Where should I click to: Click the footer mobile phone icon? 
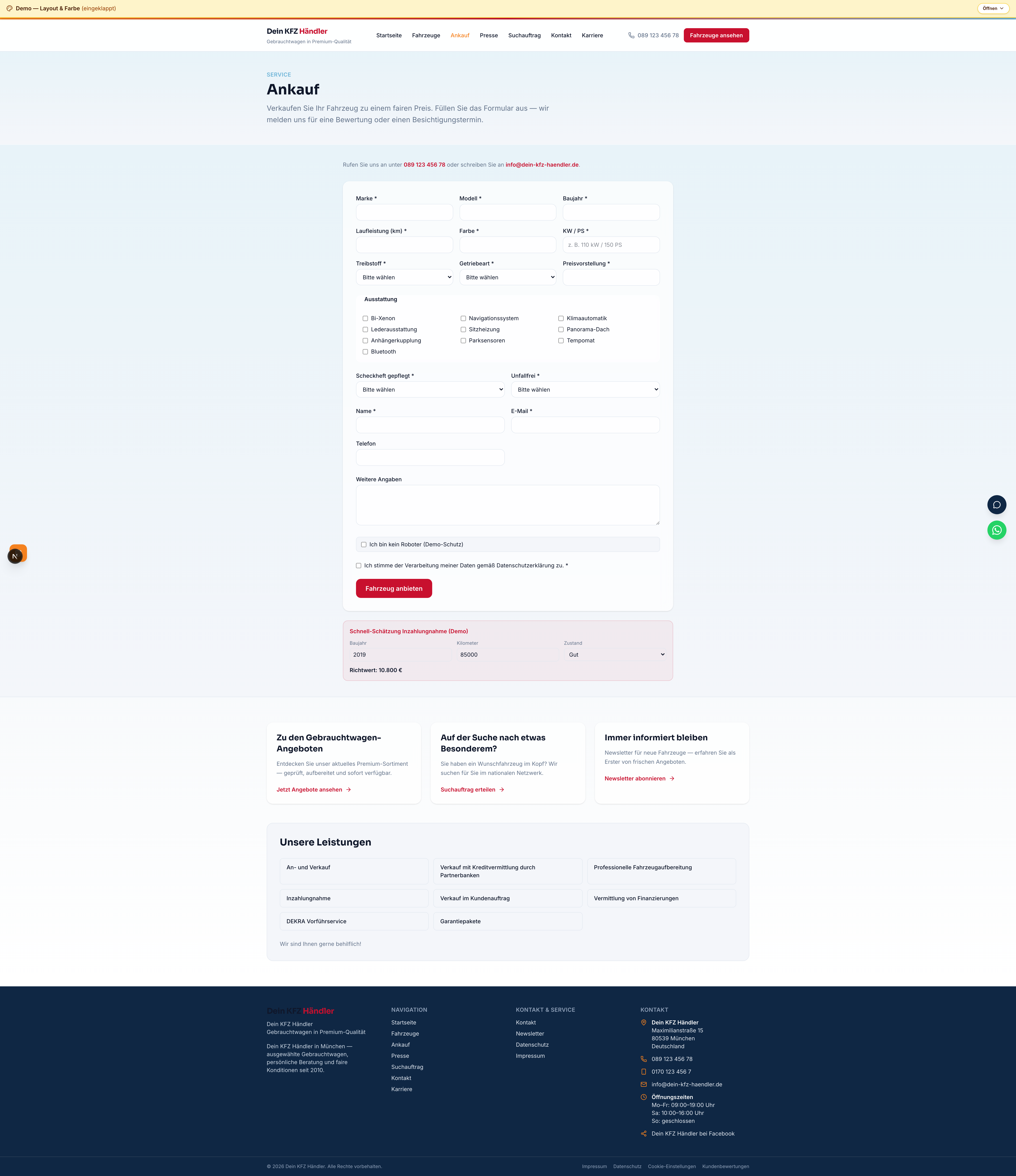[x=644, y=1072]
